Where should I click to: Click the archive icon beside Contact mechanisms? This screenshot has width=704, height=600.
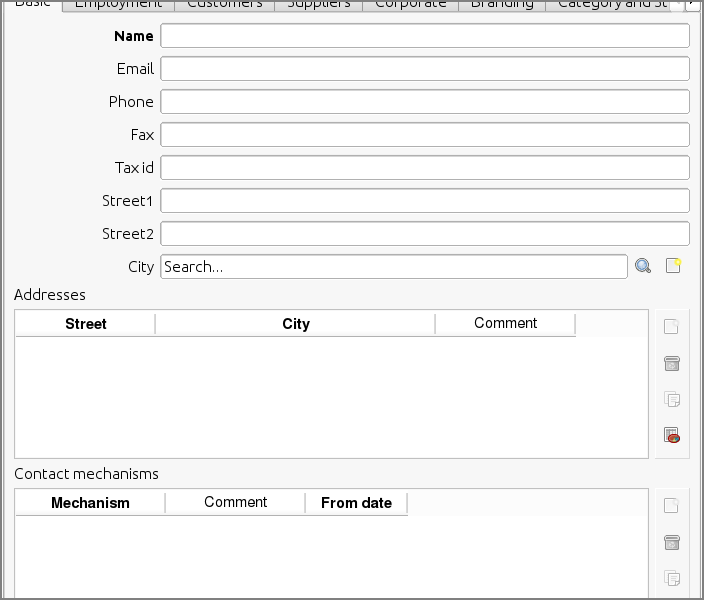[672, 542]
